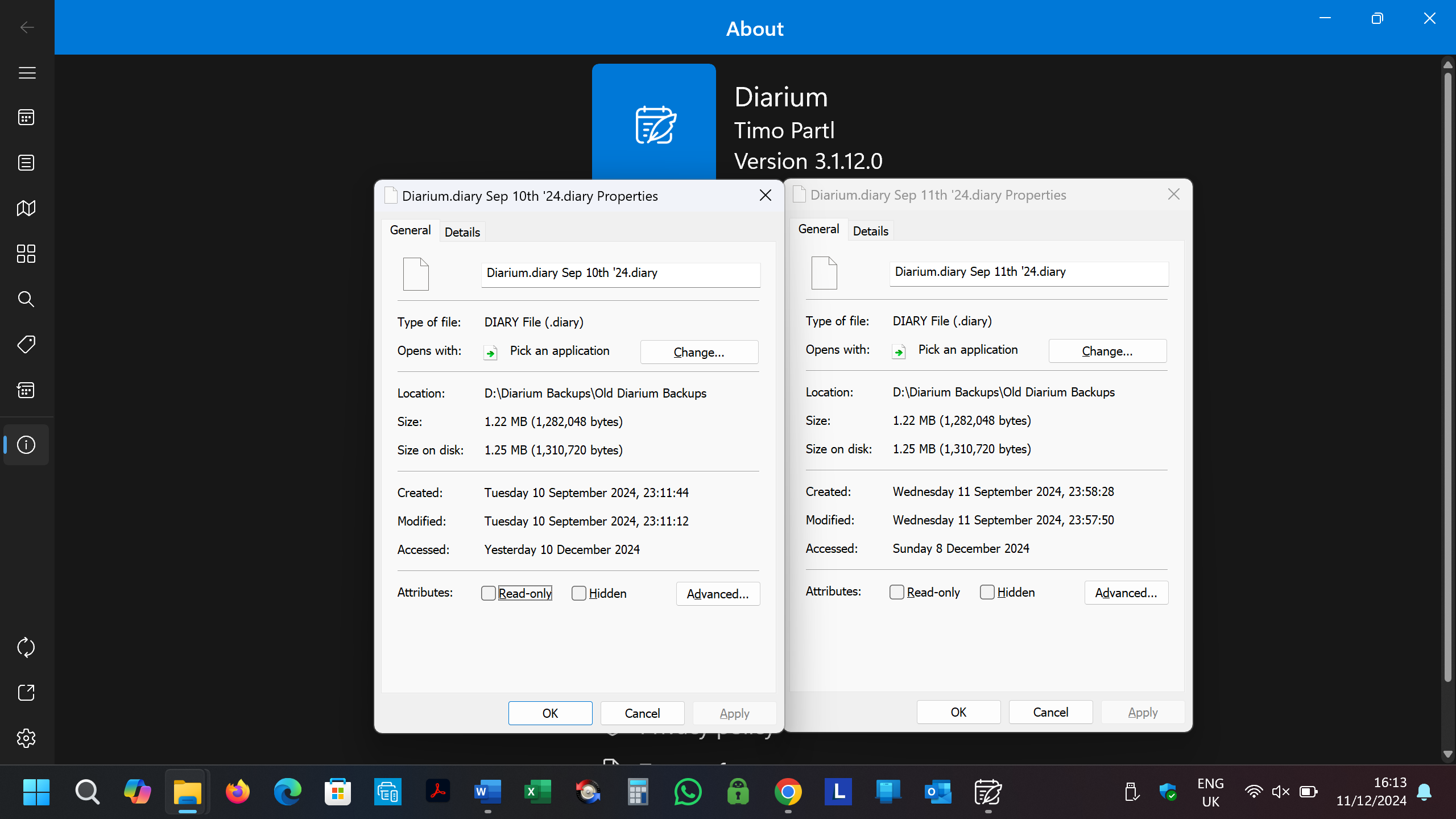Switch to Details tab in Sep 10th dialog
Viewport: 1456px width, 819px height.
point(462,232)
